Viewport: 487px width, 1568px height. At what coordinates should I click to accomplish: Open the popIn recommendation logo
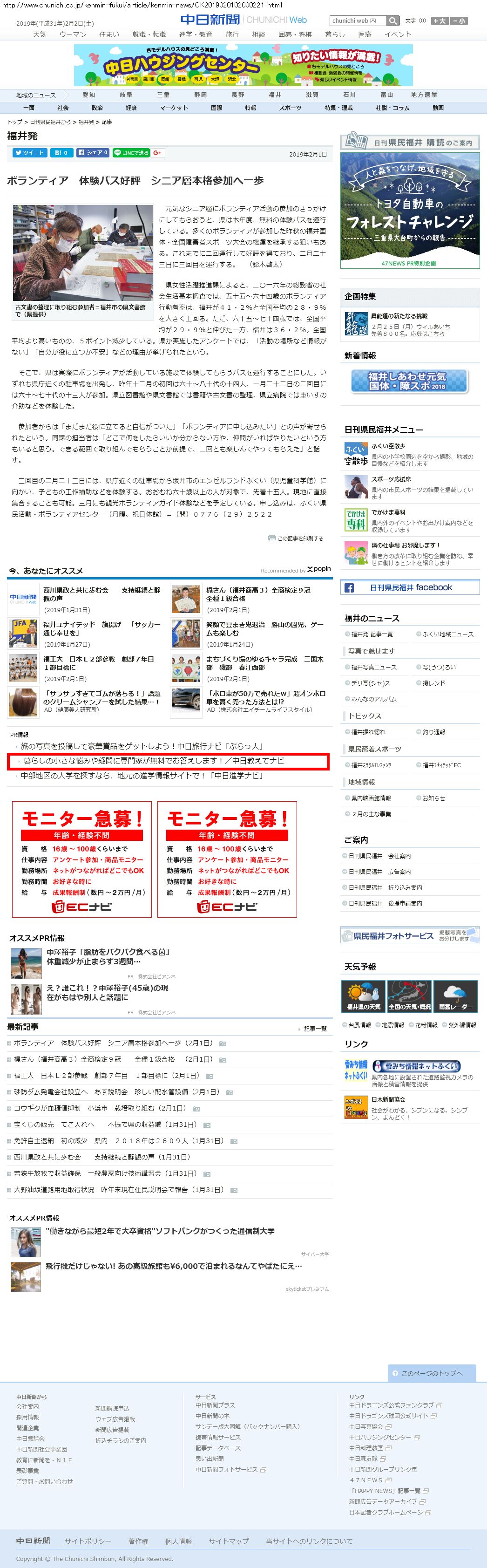(318, 569)
